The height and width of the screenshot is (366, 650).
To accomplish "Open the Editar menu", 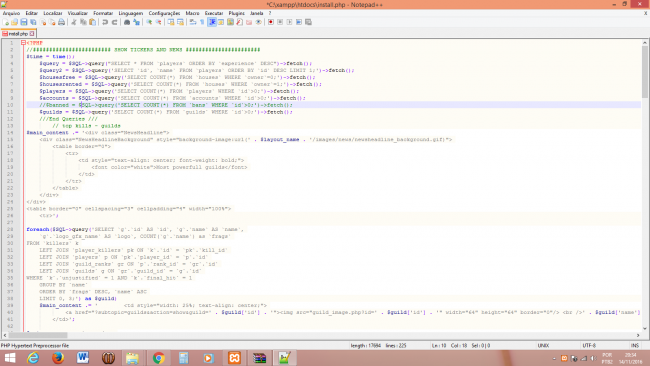I will tap(32, 13).
